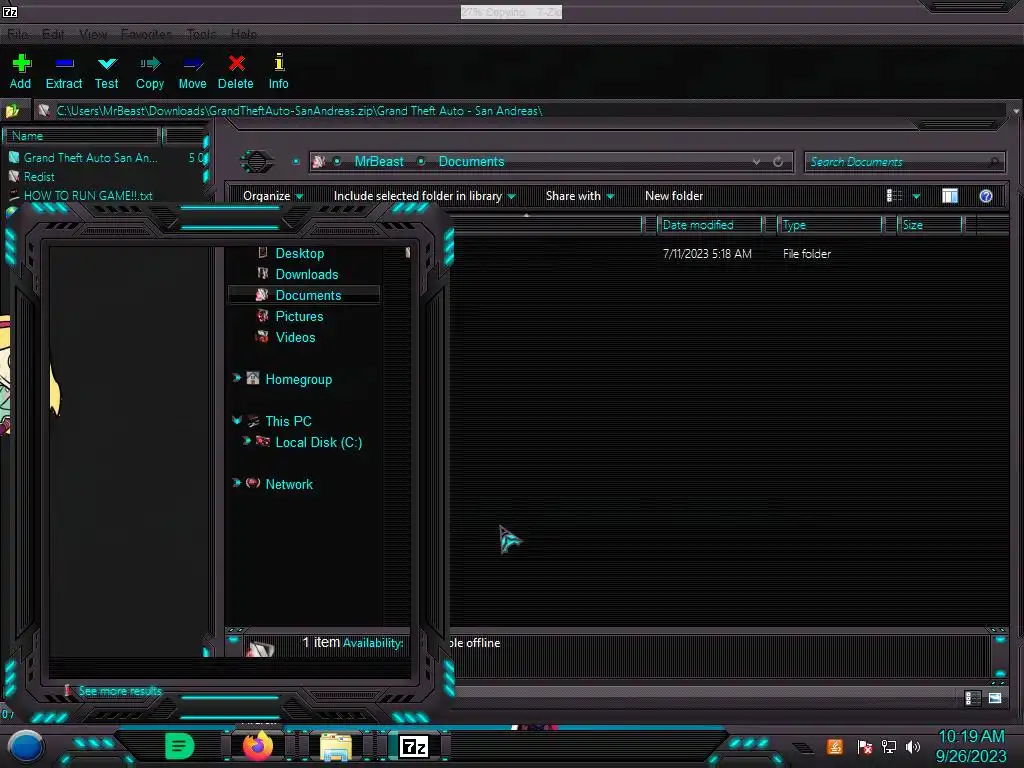Screen dimensions: 1024x768
Task: Expand the Homegroup tree node
Action: [236, 378]
